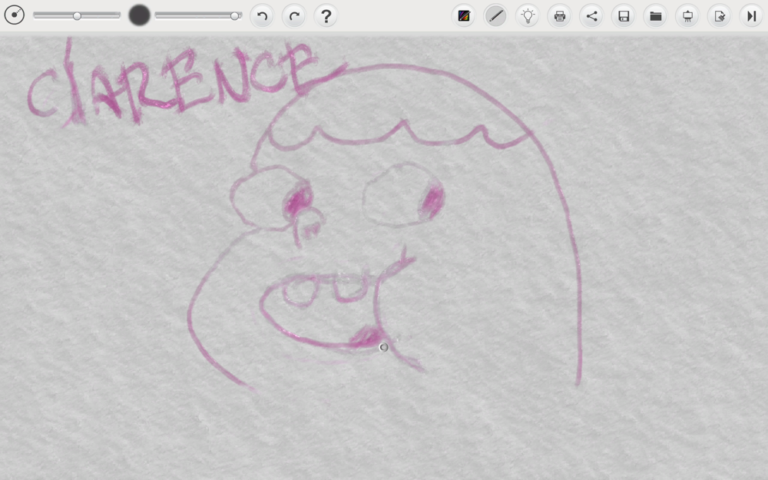Click the second slider's handle near redo
The image size is (768, 480).
(235, 16)
